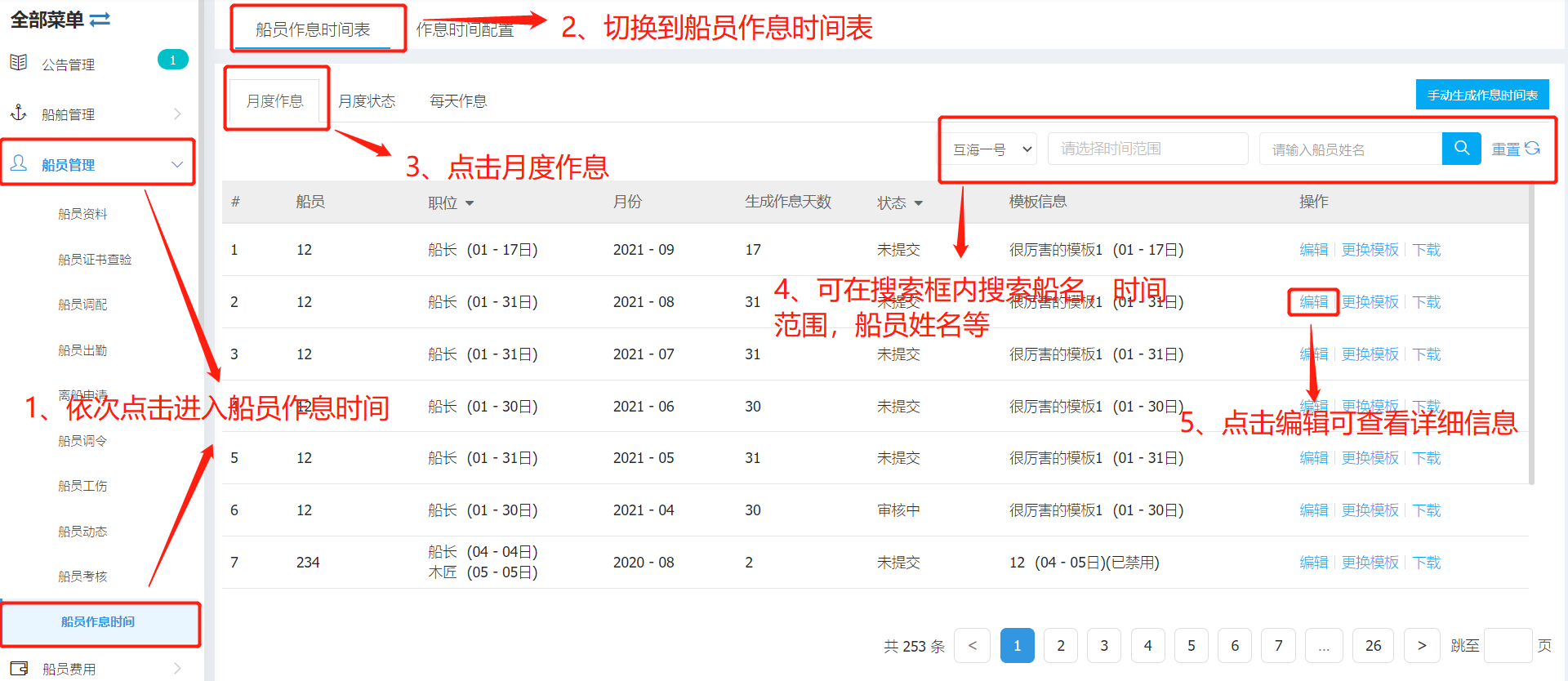Click 编辑 for the 2021 - 08 row

(x=1314, y=302)
